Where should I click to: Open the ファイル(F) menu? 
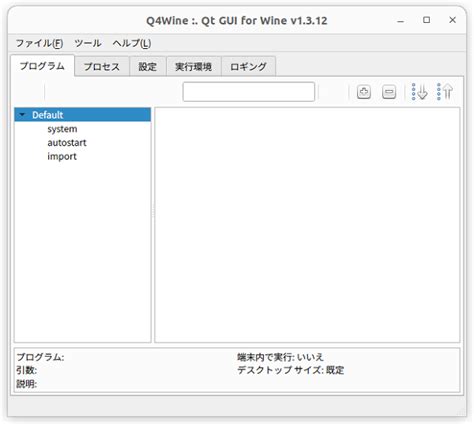(39, 43)
